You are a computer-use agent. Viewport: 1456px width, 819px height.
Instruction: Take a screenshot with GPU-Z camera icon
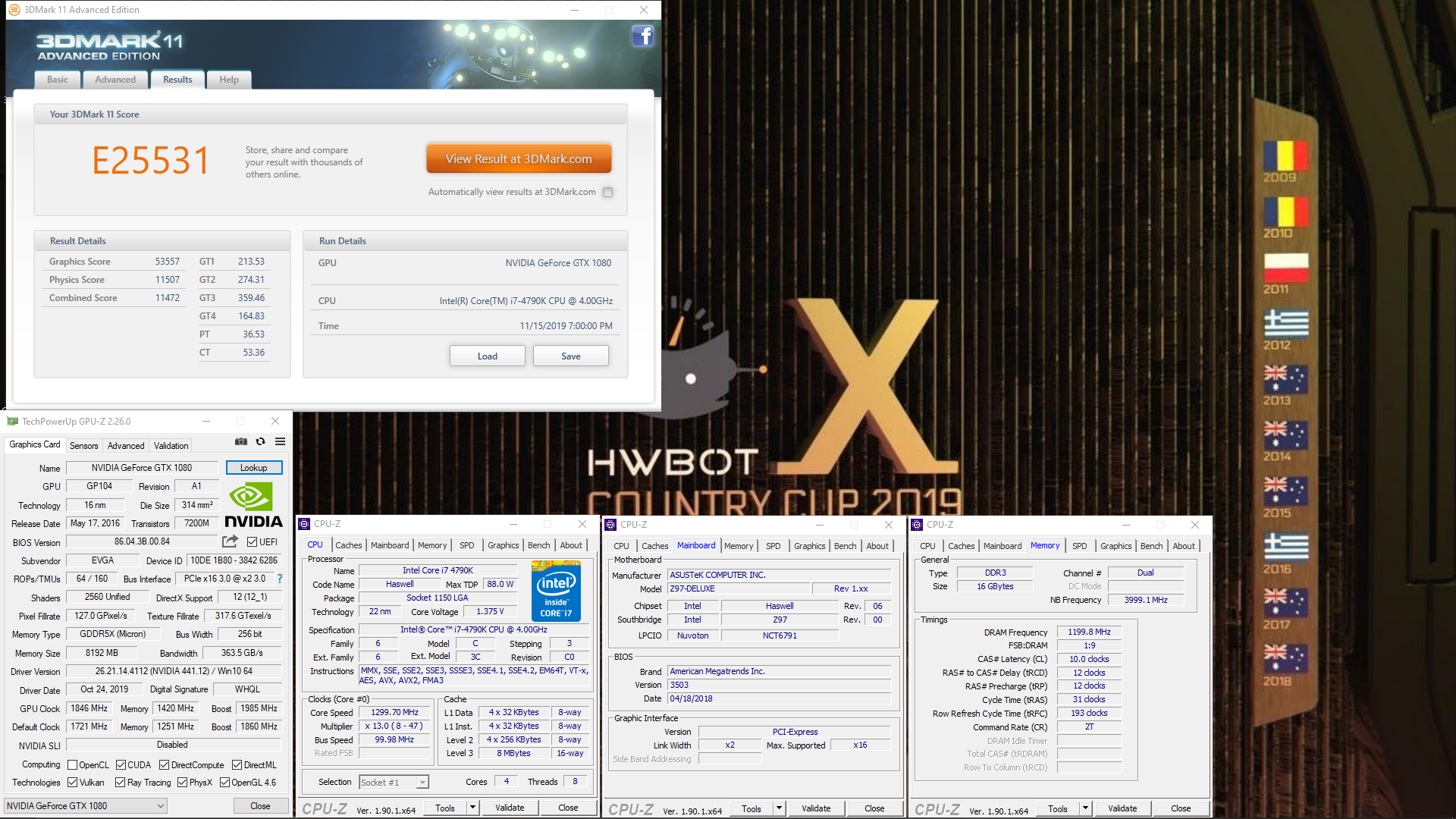[x=241, y=441]
